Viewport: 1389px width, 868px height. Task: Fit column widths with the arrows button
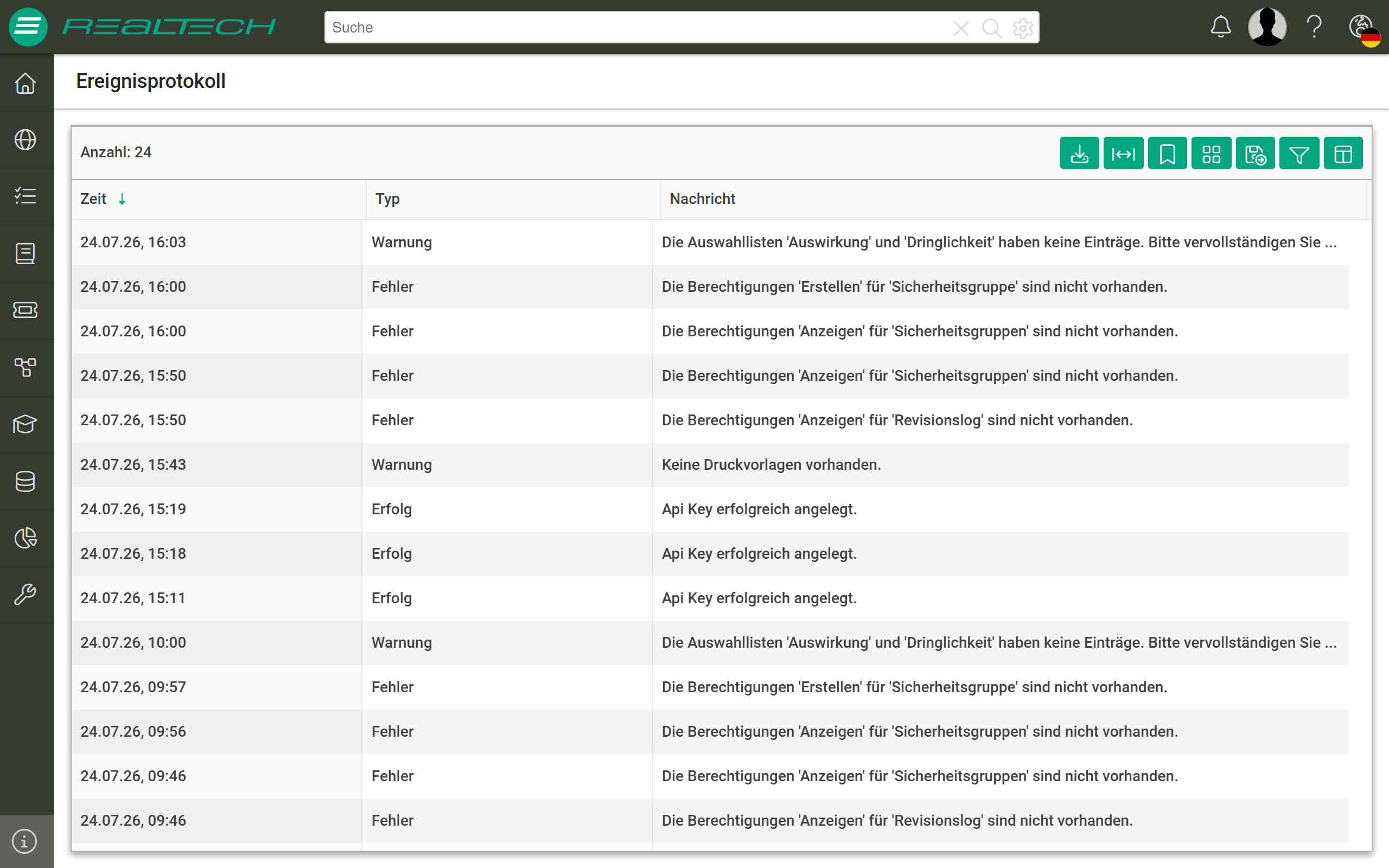tap(1123, 154)
